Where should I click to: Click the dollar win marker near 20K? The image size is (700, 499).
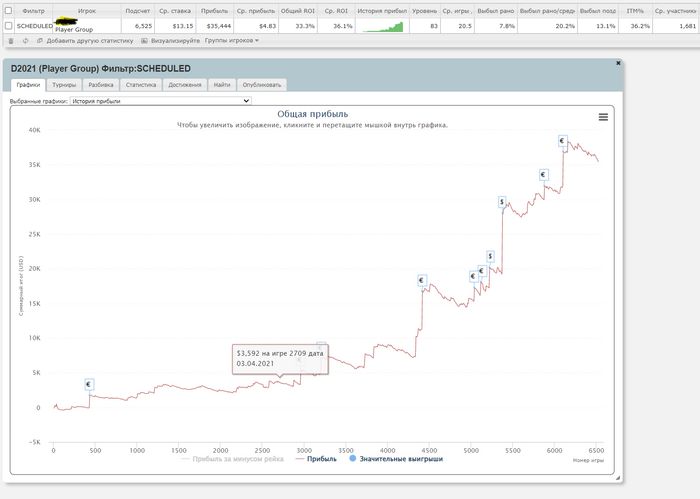coord(490,256)
